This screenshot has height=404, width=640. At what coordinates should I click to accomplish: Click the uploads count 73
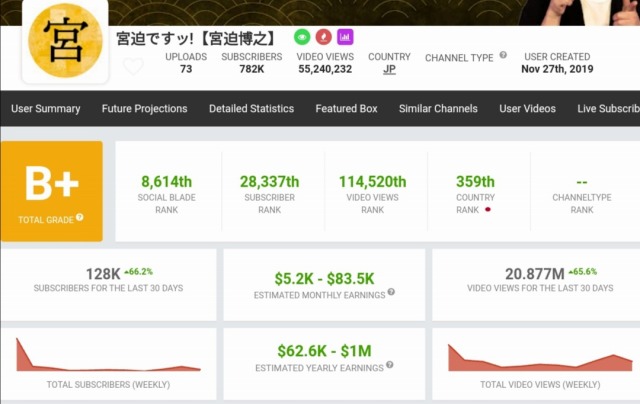pos(186,69)
